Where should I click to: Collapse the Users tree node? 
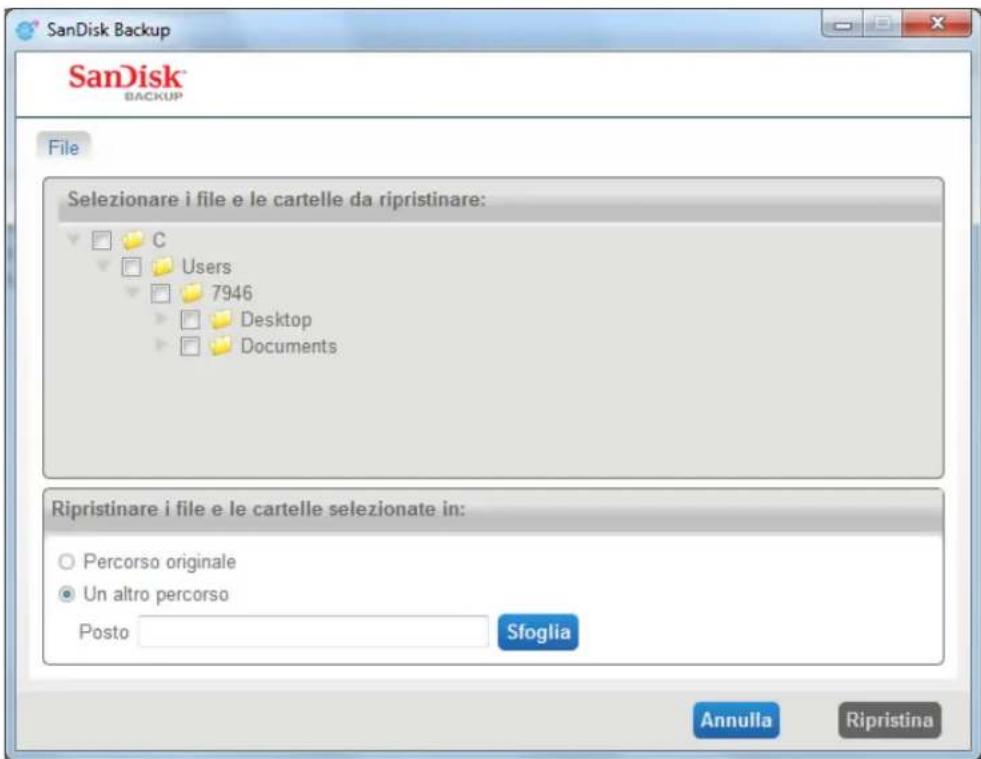(103, 266)
